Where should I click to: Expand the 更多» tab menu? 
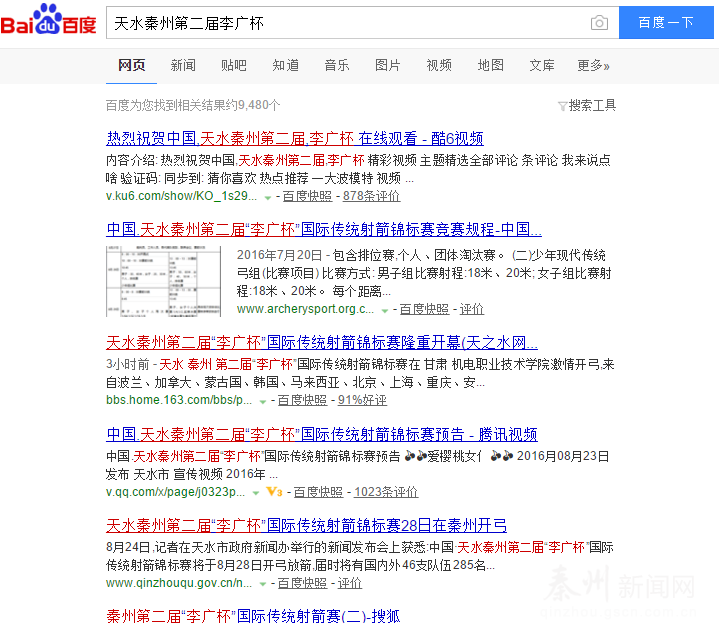coord(593,66)
